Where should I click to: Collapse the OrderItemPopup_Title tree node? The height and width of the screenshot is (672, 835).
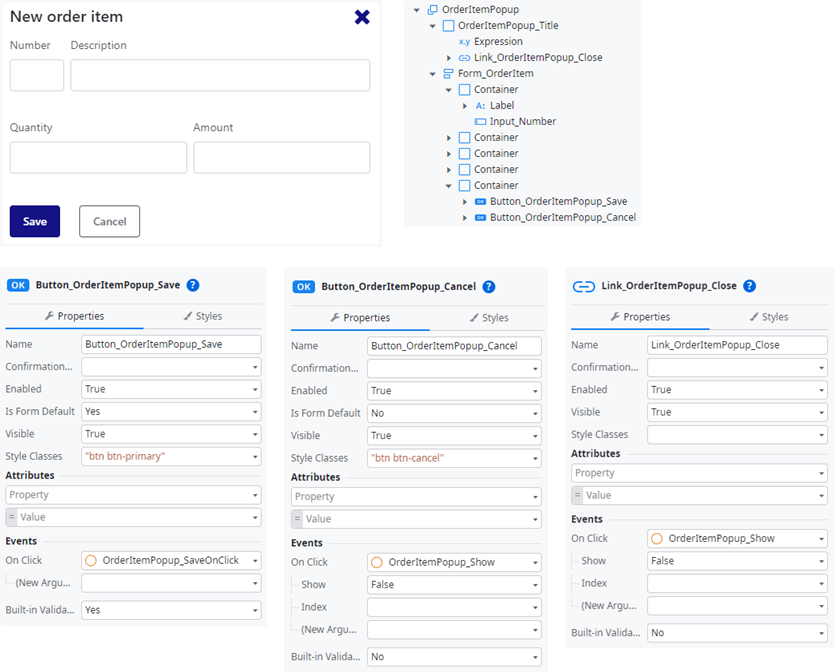[x=433, y=26]
